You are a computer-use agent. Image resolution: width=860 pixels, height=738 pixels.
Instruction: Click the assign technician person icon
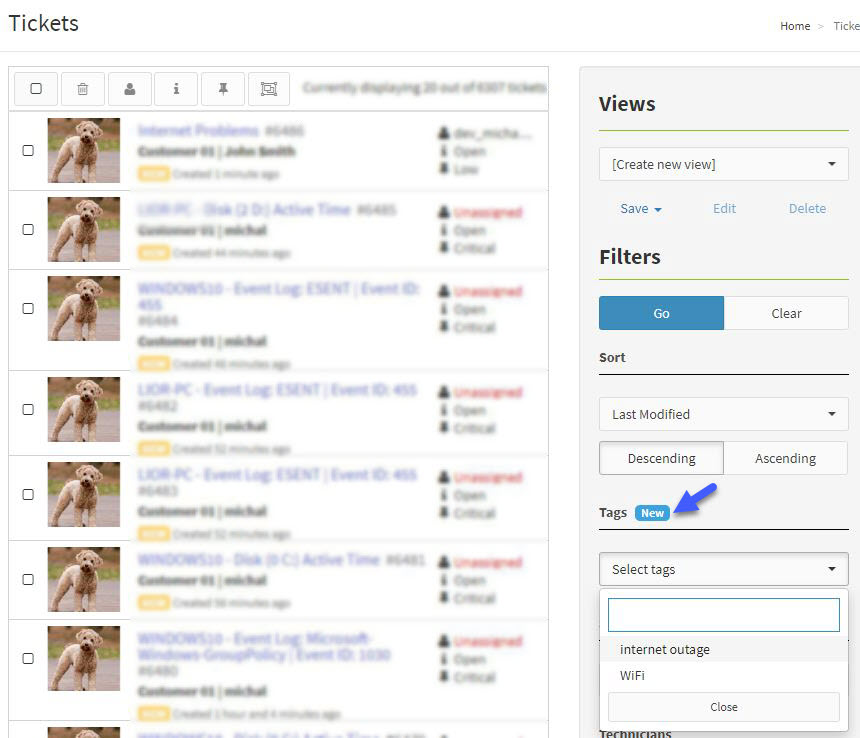pos(130,89)
